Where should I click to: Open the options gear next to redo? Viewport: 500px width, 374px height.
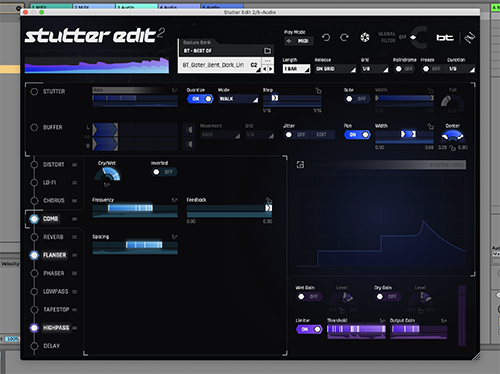[x=365, y=37]
